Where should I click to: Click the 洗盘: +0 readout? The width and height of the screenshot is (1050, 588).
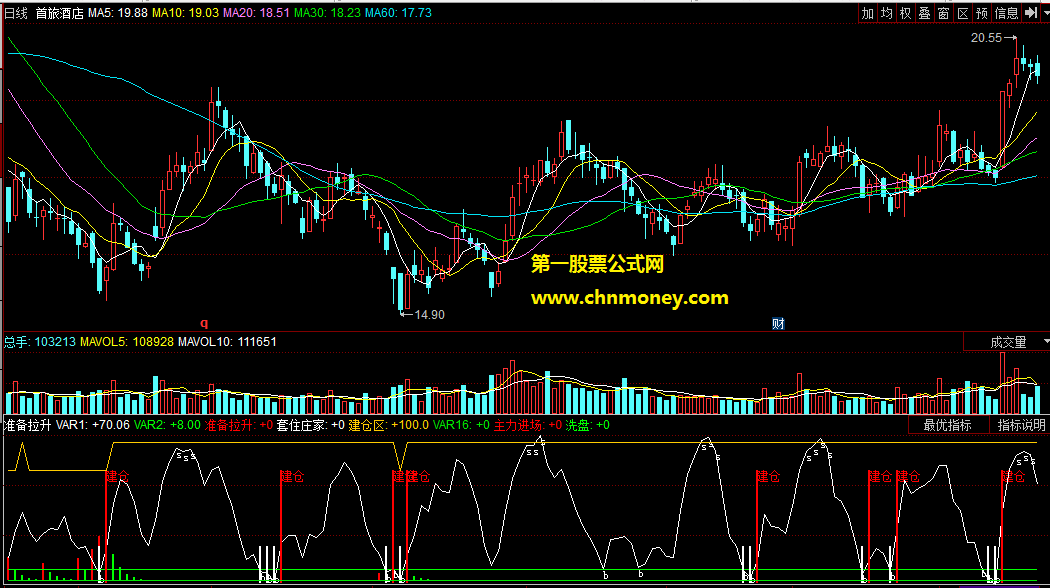tap(588, 425)
